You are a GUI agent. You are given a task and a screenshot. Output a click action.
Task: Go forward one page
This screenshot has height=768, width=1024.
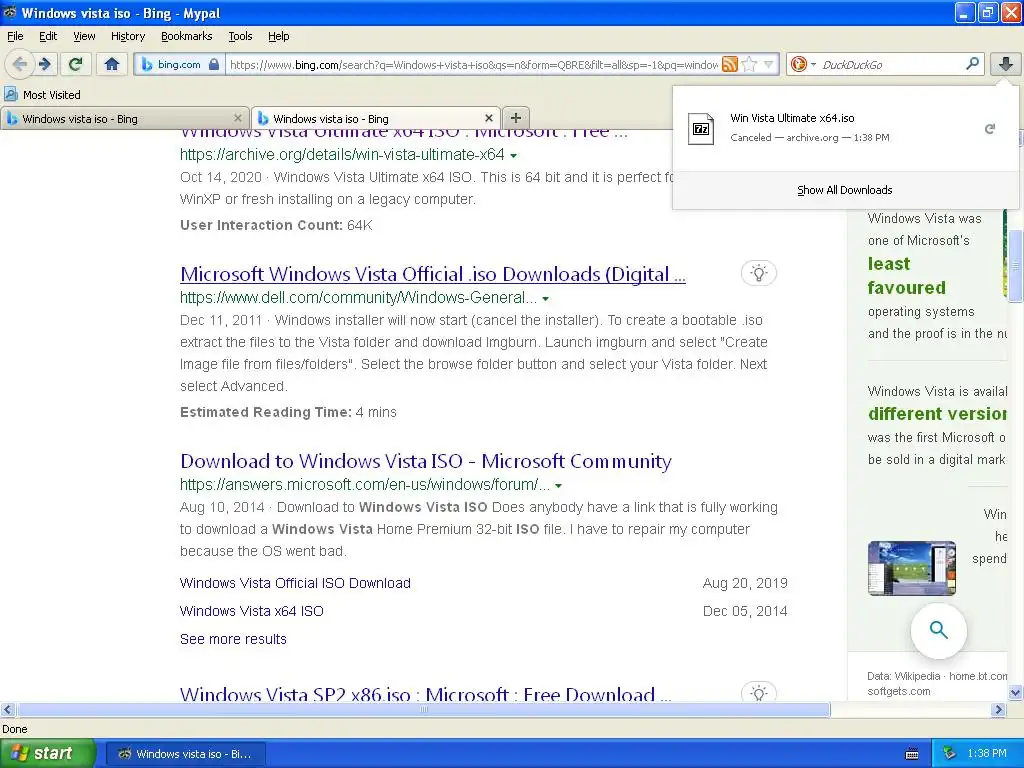tap(44, 64)
